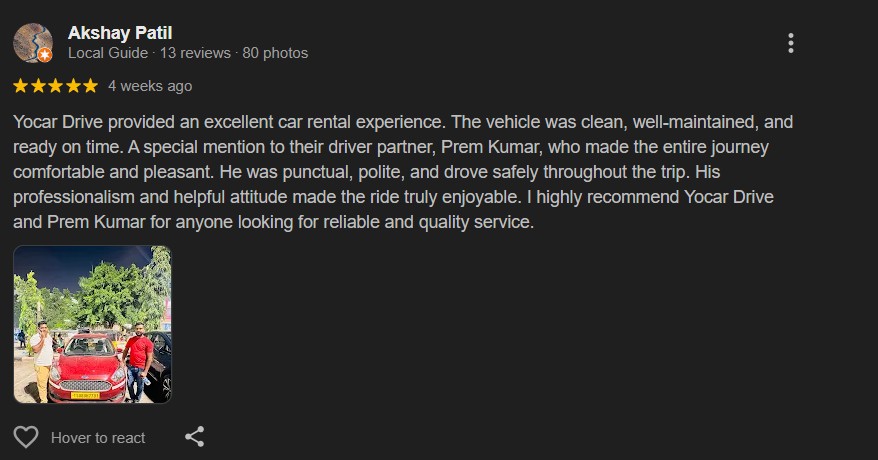Click the '80 photos' text
The height and width of the screenshot is (460, 878).
coord(275,53)
